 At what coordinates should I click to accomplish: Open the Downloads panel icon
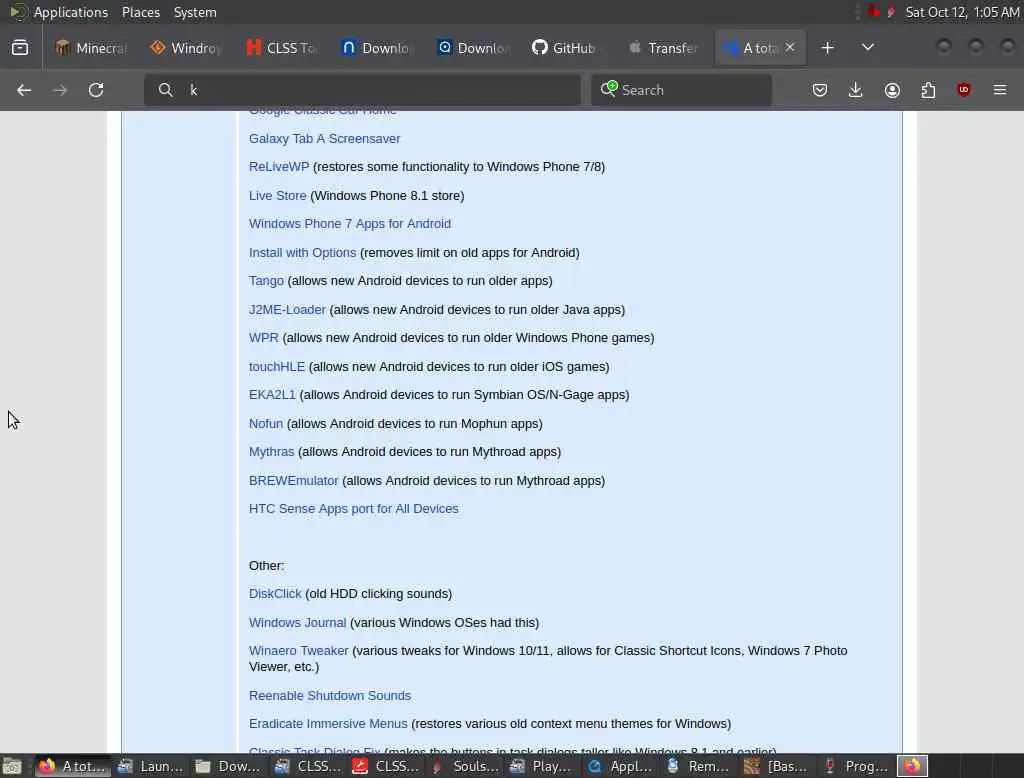click(x=856, y=90)
